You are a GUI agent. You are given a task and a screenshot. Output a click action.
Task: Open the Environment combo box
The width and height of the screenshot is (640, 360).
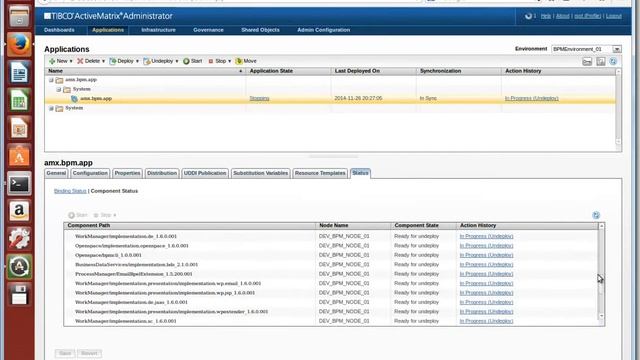click(586, 49)
